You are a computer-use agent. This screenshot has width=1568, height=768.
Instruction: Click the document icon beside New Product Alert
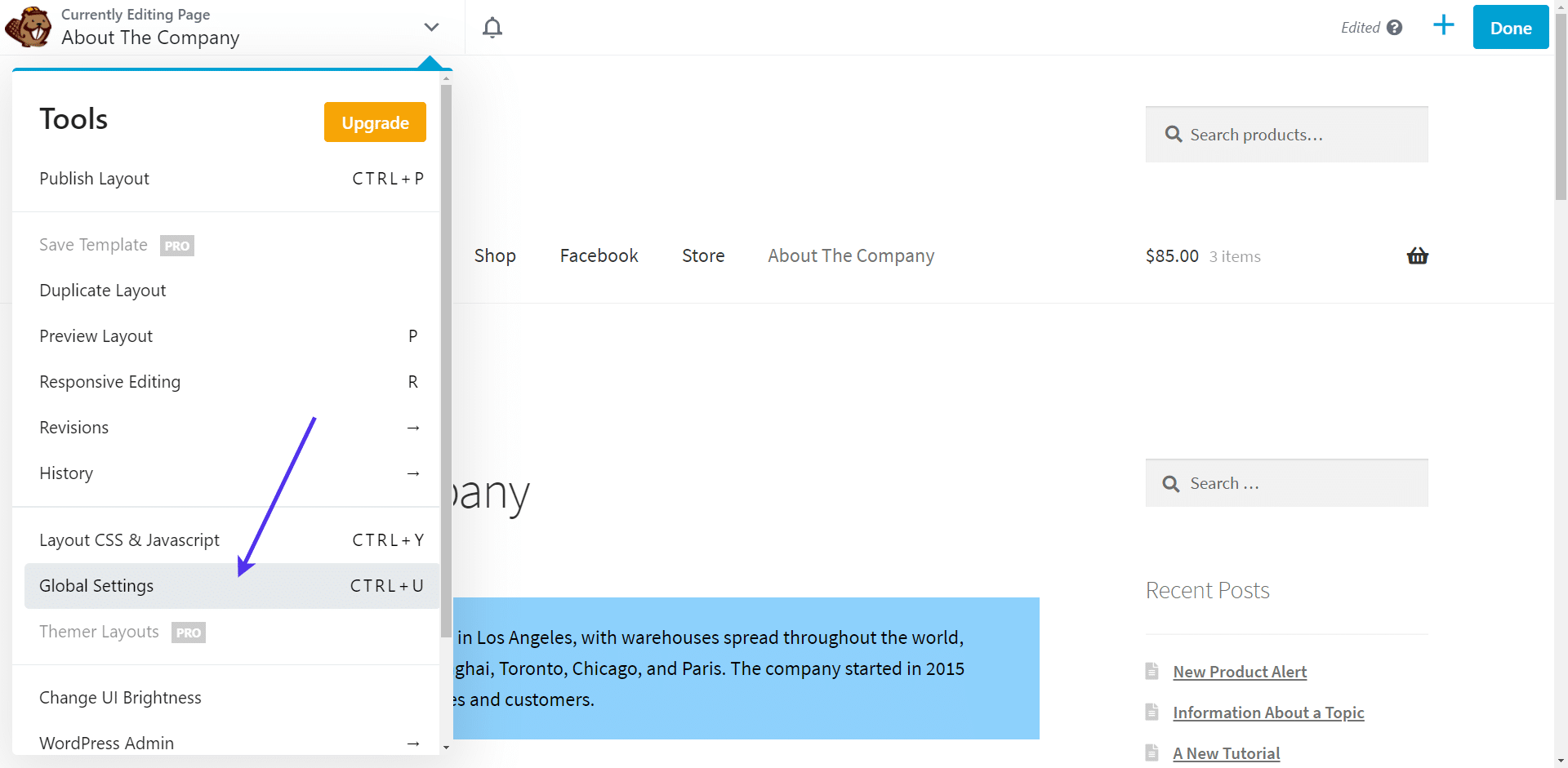point(1151,671)
